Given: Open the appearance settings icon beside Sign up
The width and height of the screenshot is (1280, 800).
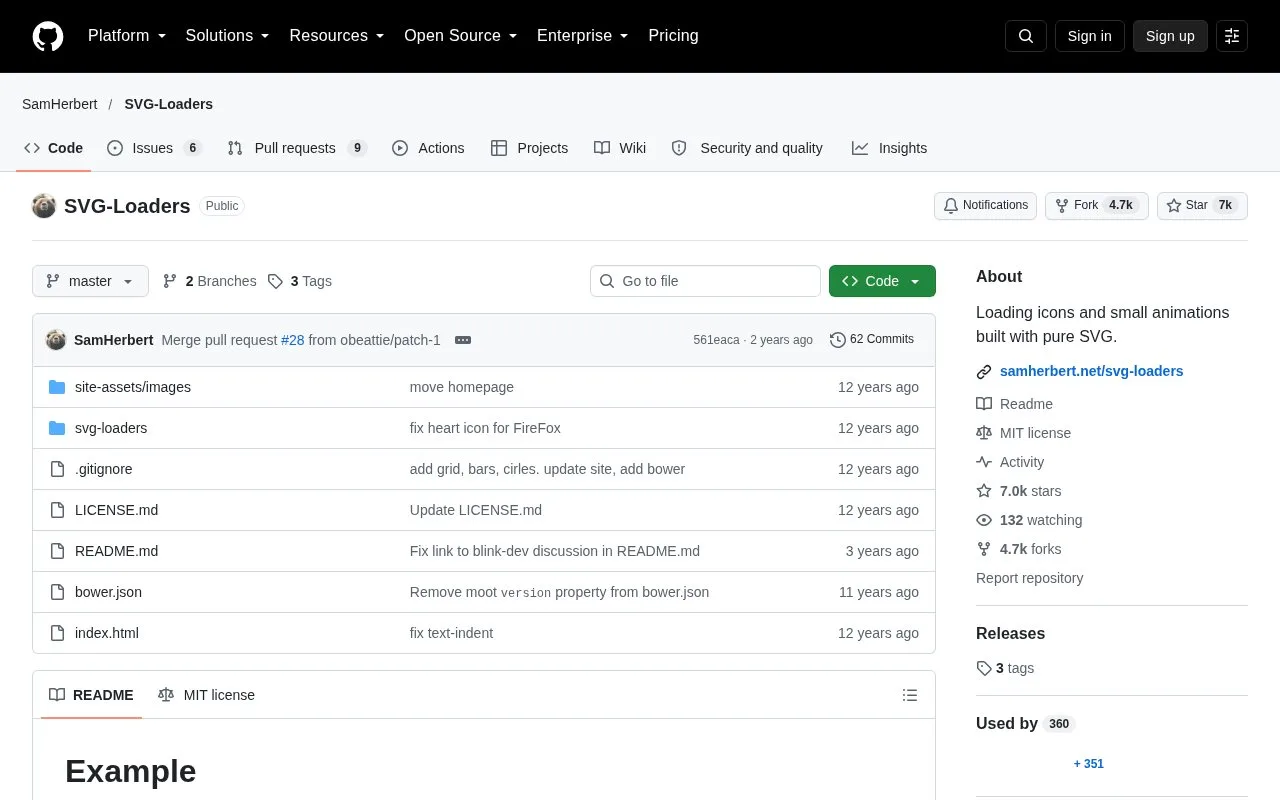Looking at the screenshot, I should click(1232, 36).
